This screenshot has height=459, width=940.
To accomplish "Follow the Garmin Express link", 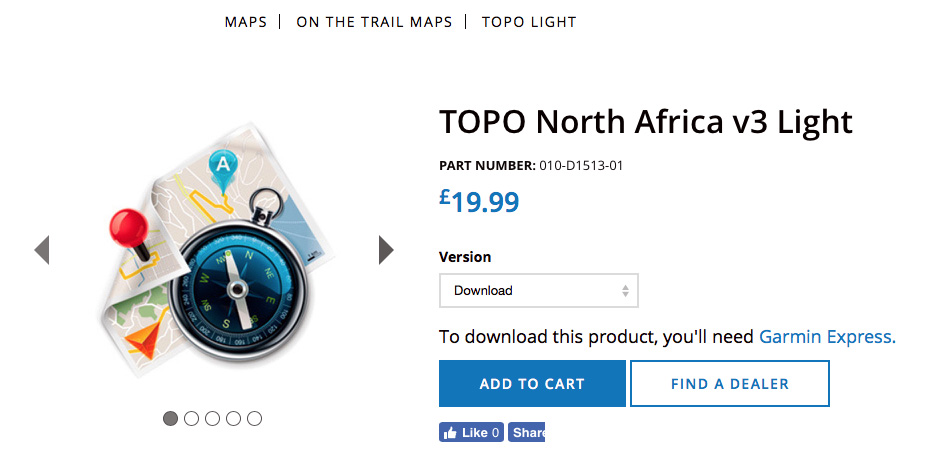I will pos(827,337).
